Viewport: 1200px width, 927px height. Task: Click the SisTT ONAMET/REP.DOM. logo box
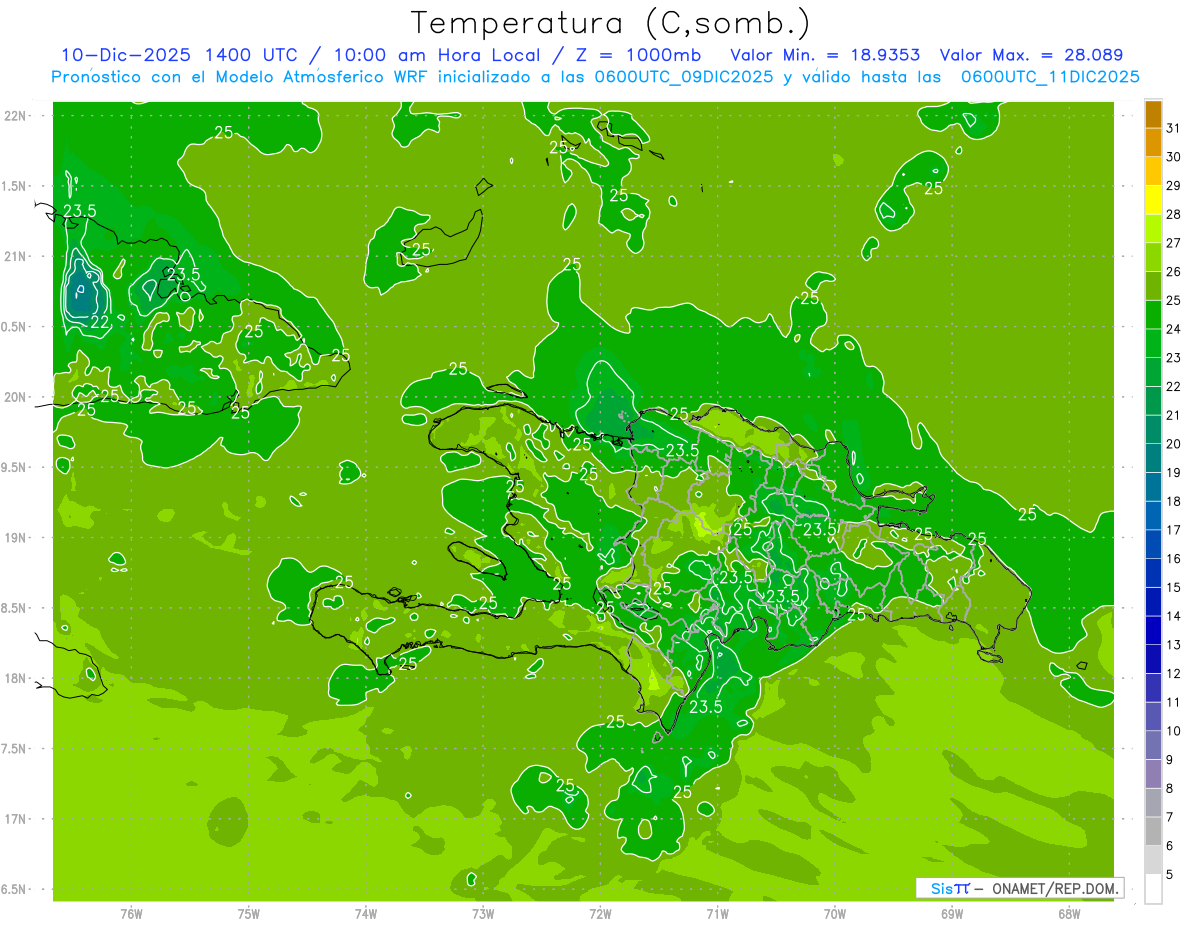pyautogui.click(x=1019, y=888)
